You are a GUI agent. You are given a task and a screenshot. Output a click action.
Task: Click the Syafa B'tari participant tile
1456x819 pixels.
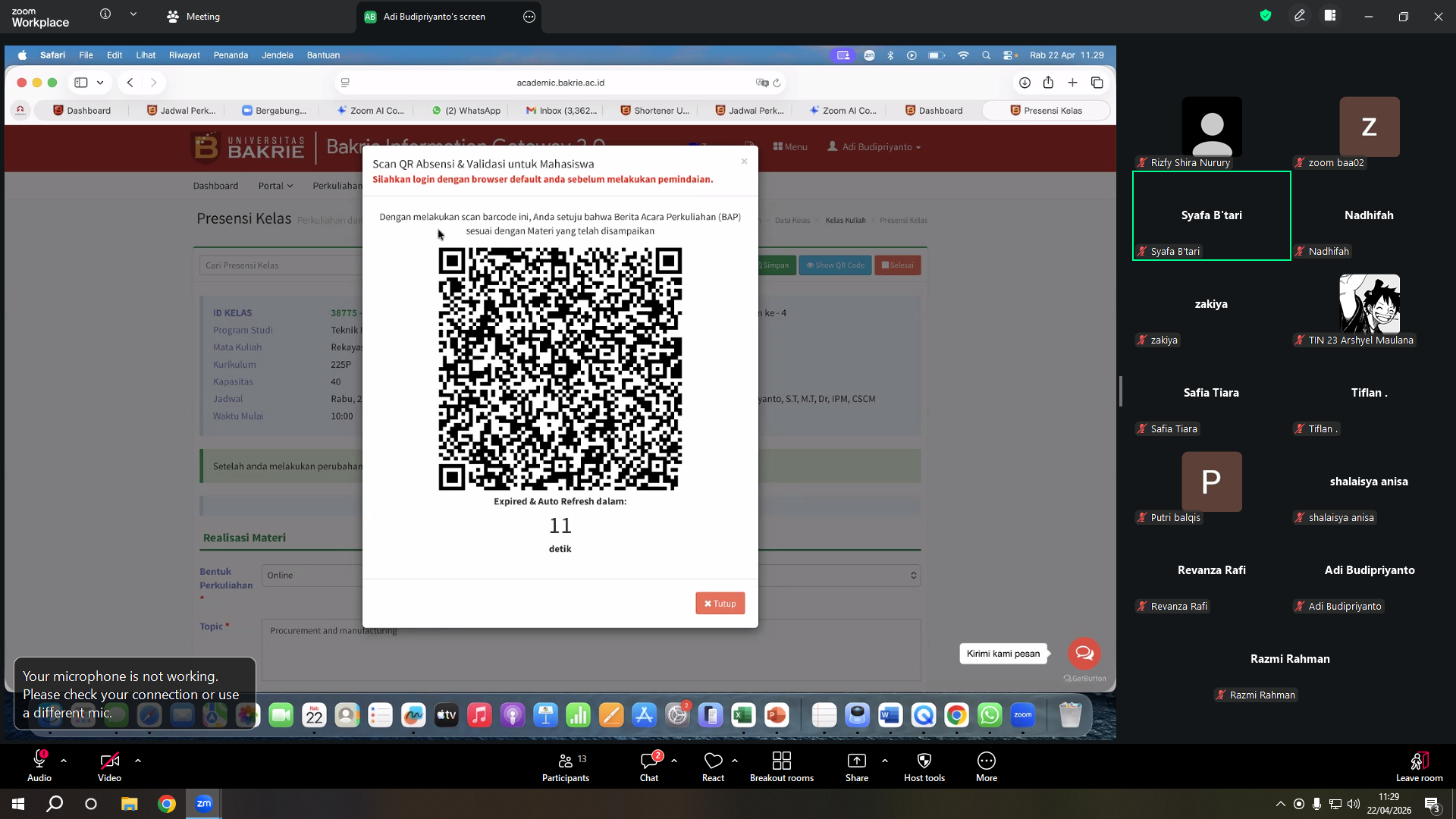[x=1211, y=216]
